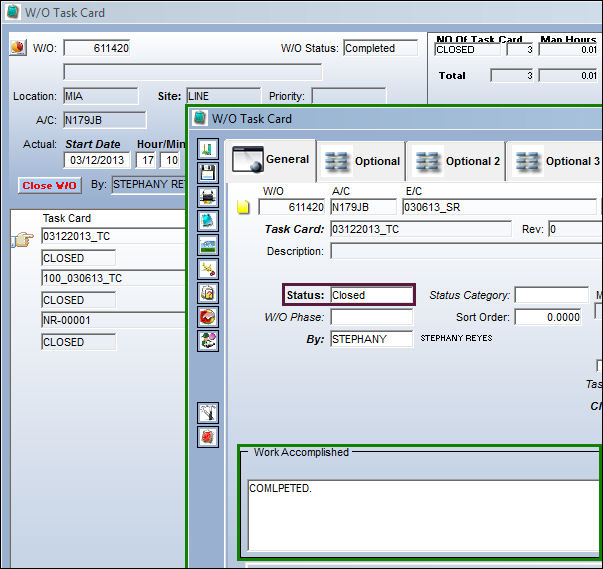Click the green bars icon atop the sidebar
This screenshot has width=603, height=569.
[208, 149]
